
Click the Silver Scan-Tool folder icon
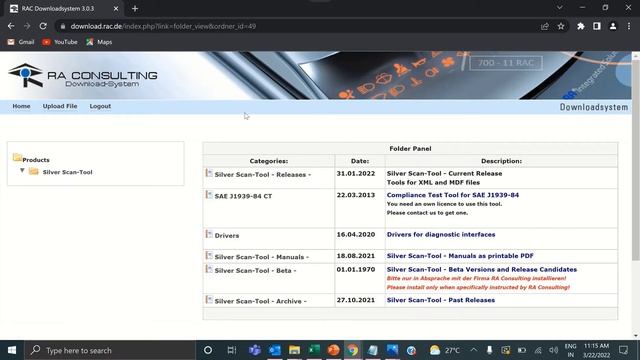[34, 171]
